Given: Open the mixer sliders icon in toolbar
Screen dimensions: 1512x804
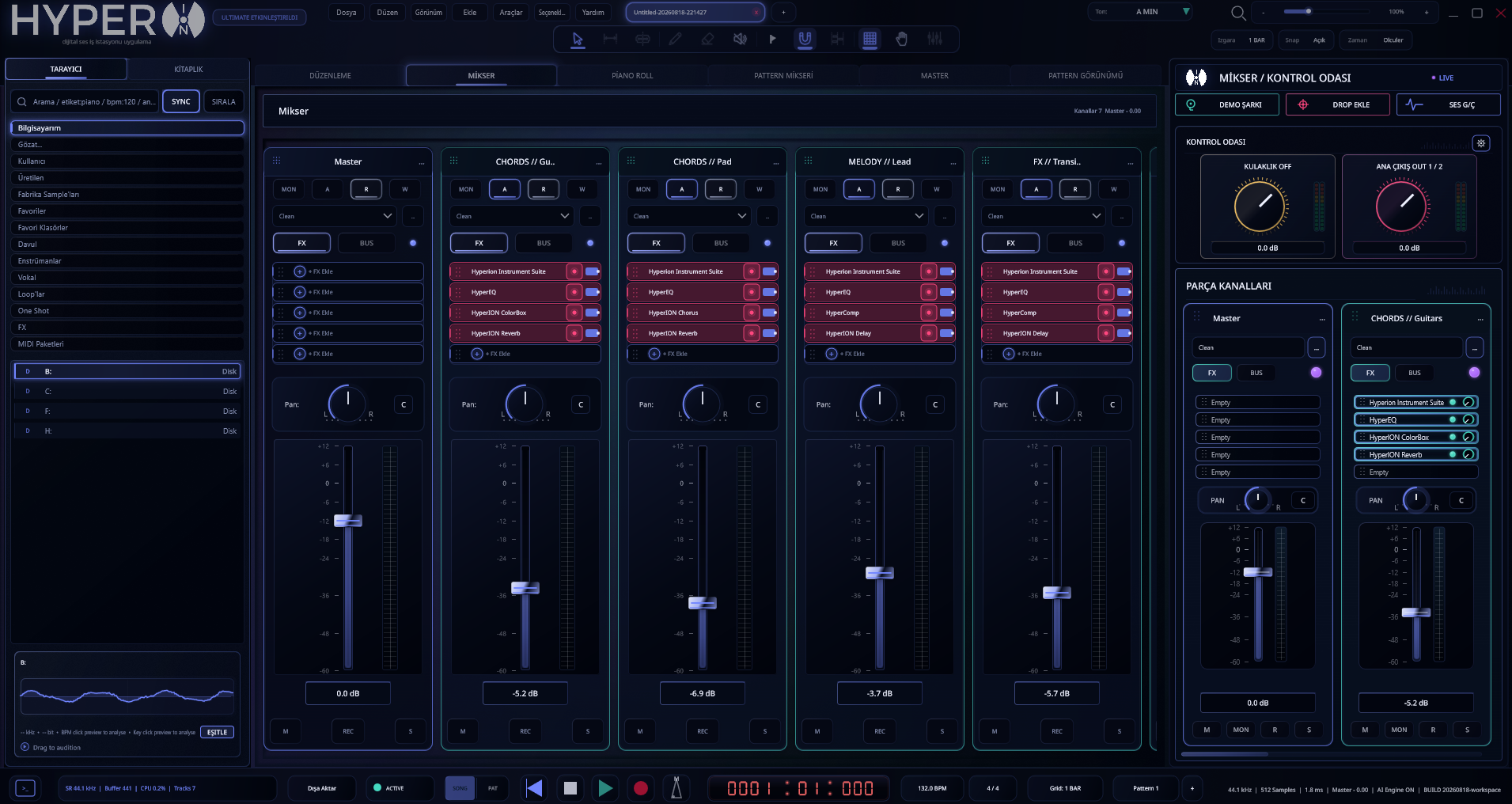Looking at the screenshot, I should (934, 39).
